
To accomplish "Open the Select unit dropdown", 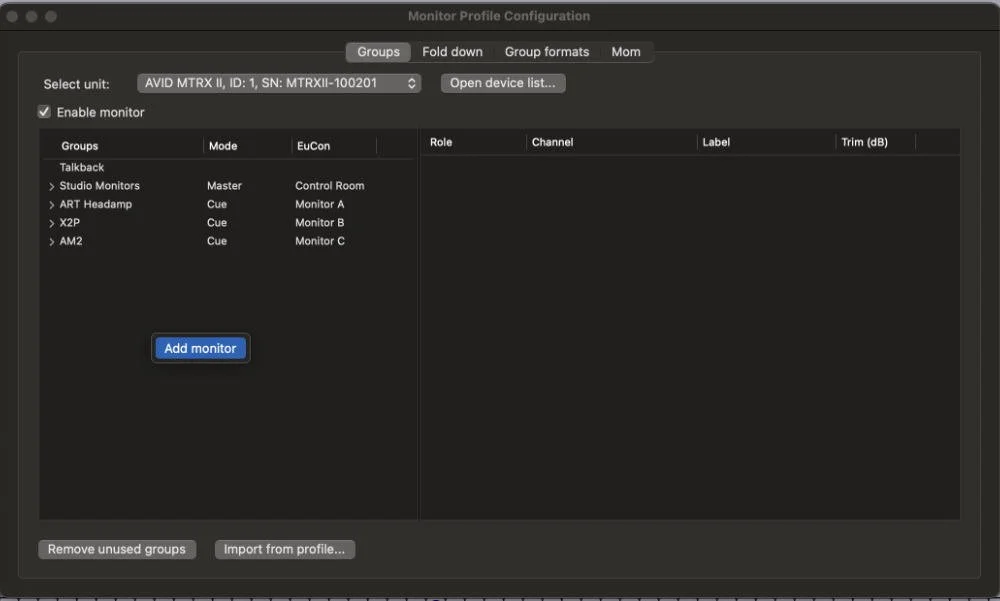I will [279, 83].
